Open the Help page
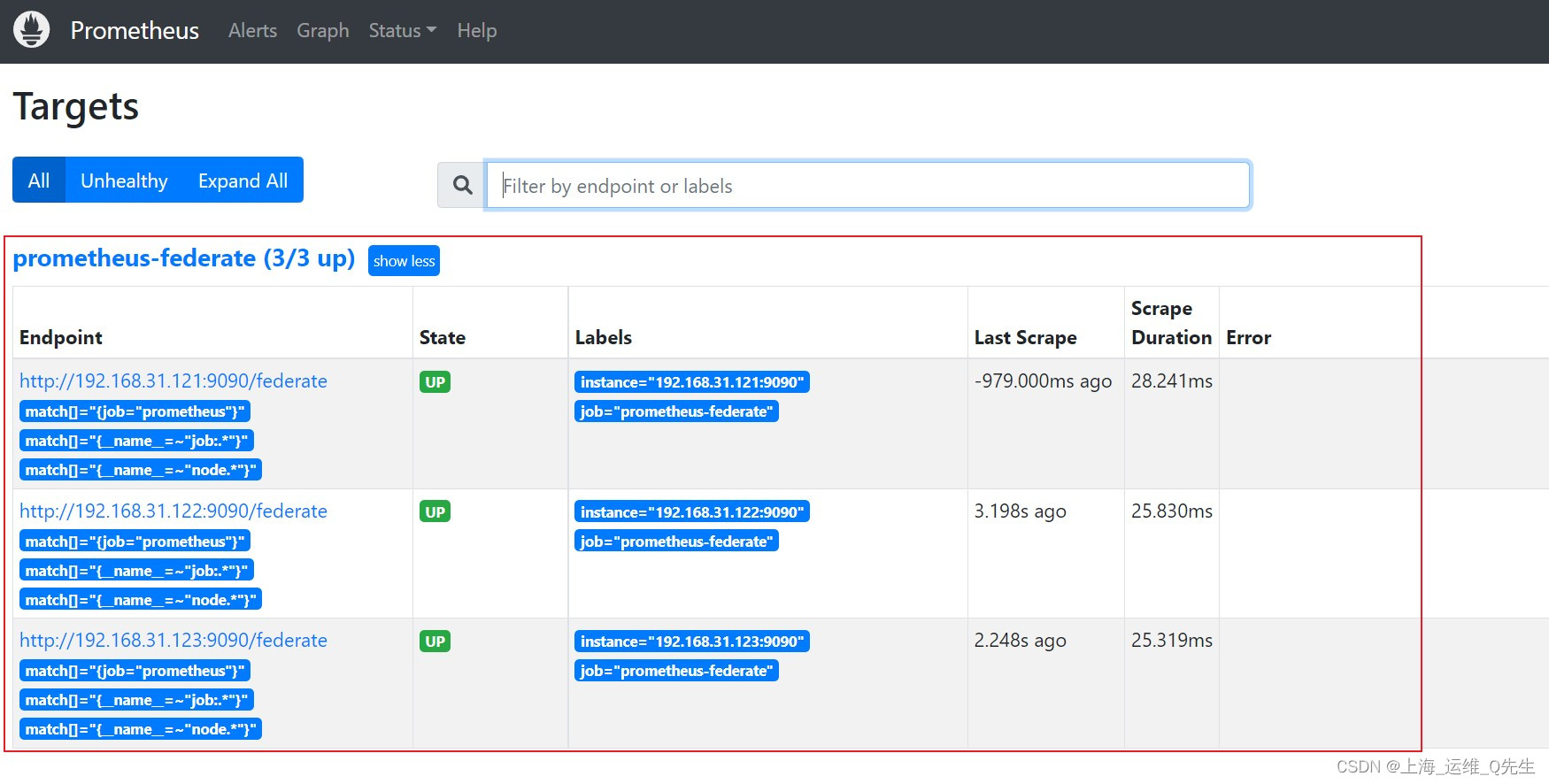This screenshot has height=784, width=1549. click(476, 30)
